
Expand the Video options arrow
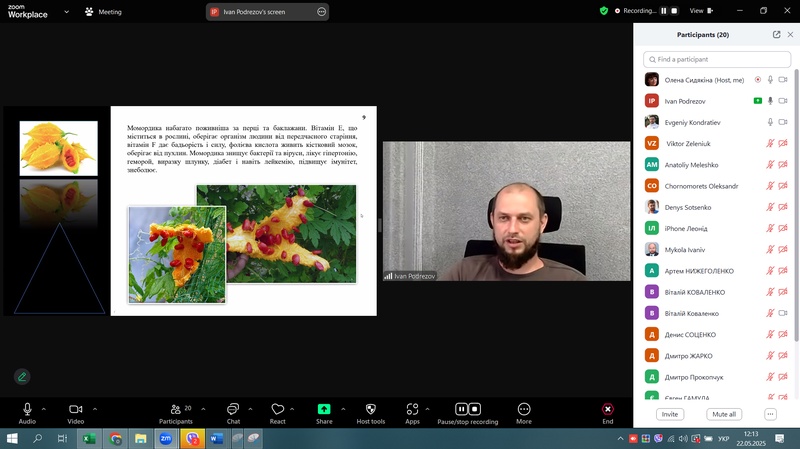click(95, 408)
